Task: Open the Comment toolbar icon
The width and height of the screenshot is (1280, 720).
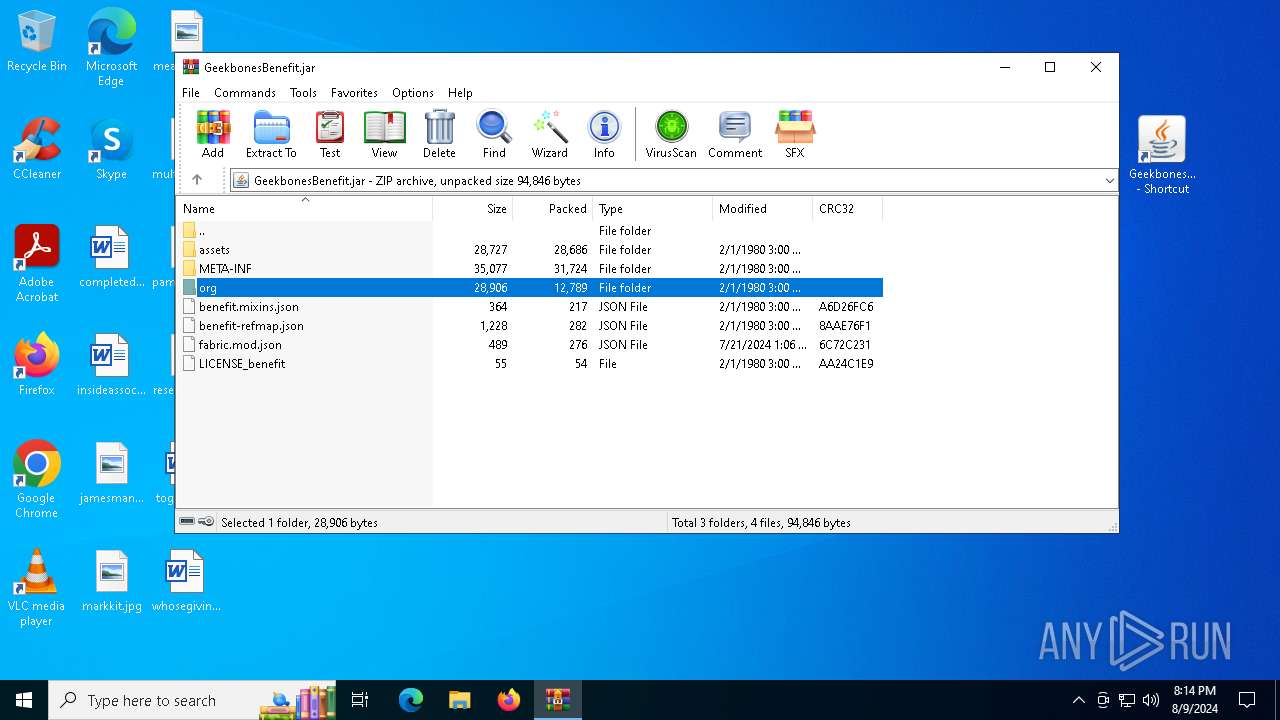Action: [x=735, y=134]
